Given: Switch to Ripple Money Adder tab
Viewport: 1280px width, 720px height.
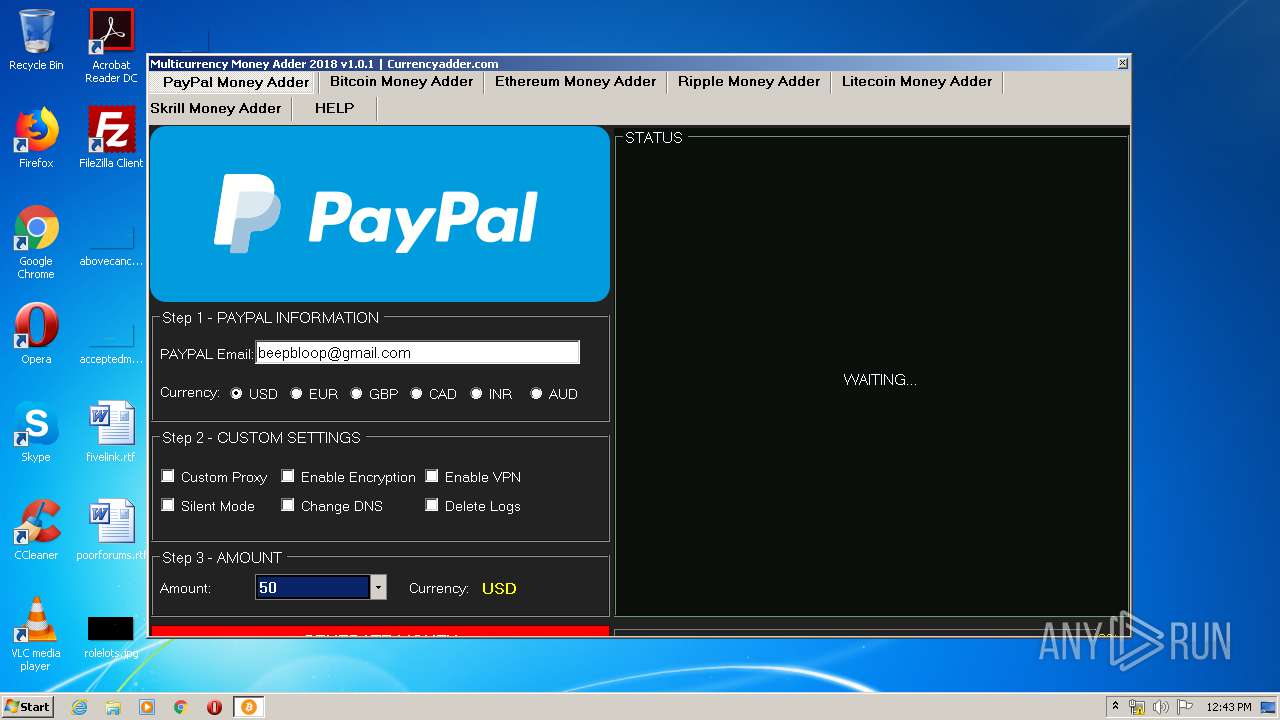Looking at the screenshot, I should point(748,81).
